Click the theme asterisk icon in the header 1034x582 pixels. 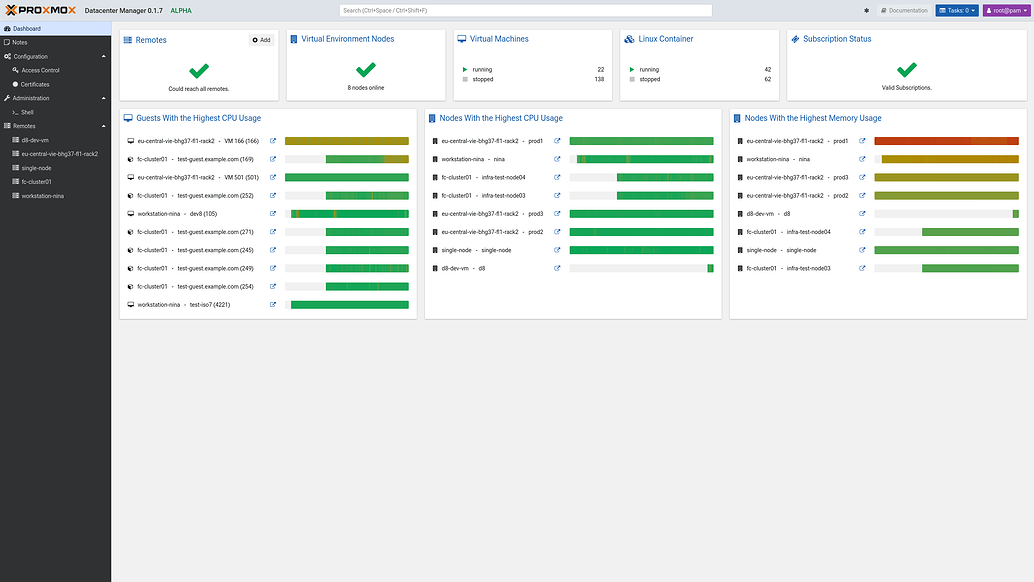tap(866, 9)
